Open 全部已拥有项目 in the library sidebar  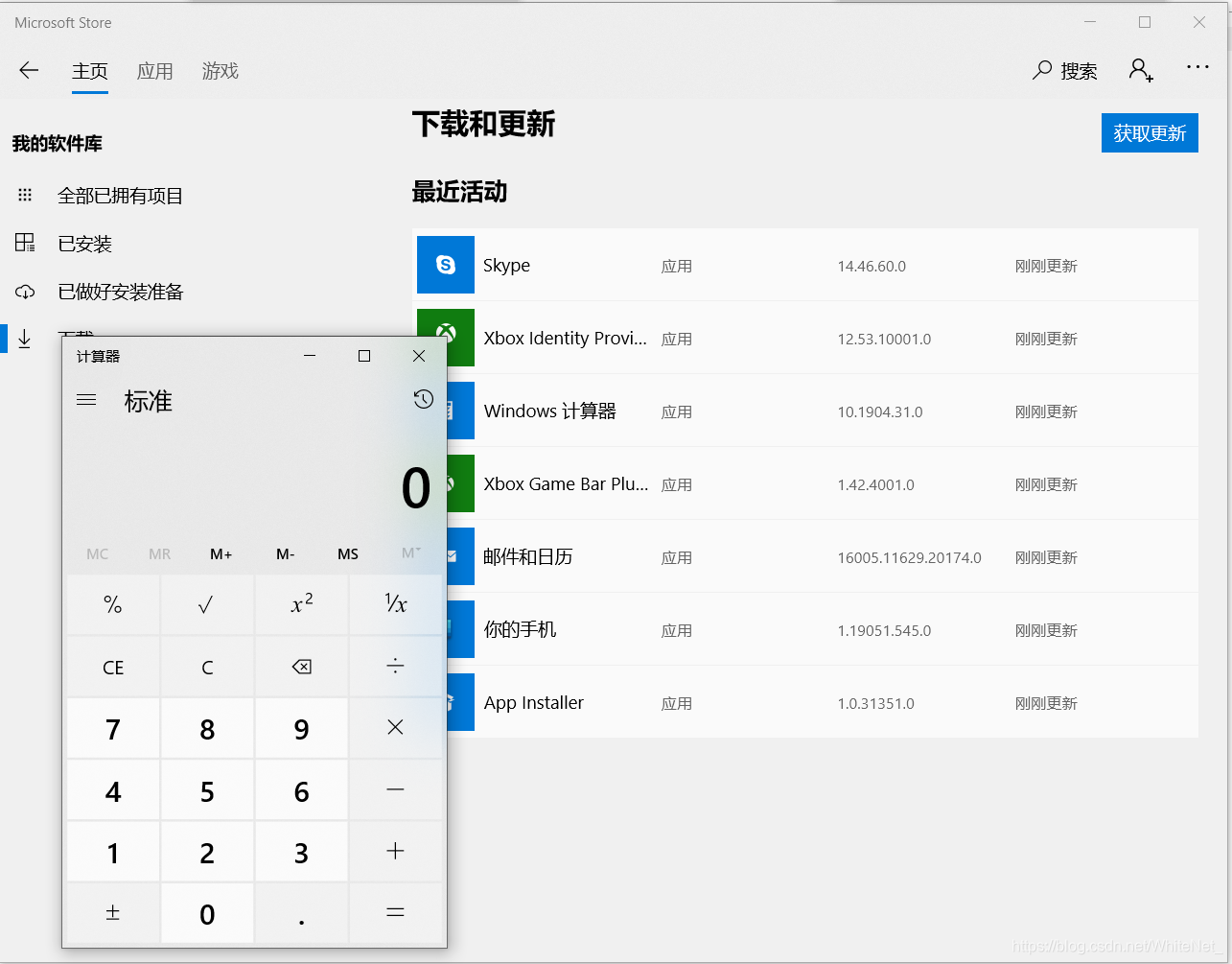point(120,196)
